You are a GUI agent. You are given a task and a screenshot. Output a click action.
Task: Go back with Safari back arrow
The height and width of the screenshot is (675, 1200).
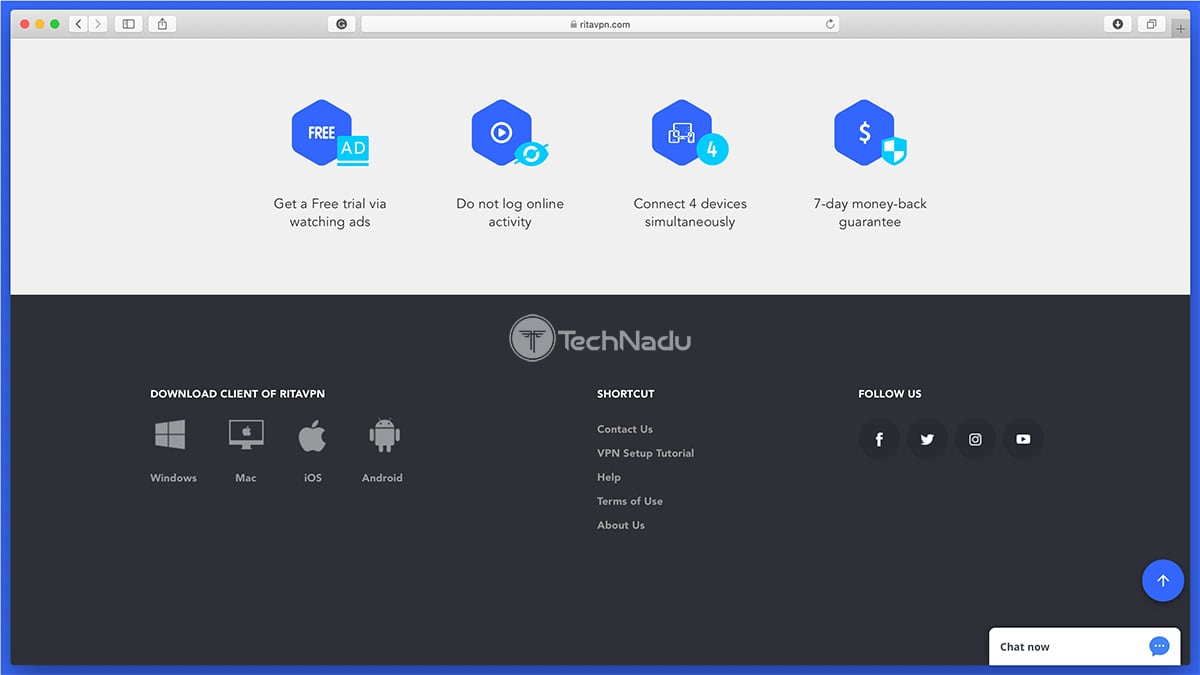pyautogui.click(x=79, y=24)
